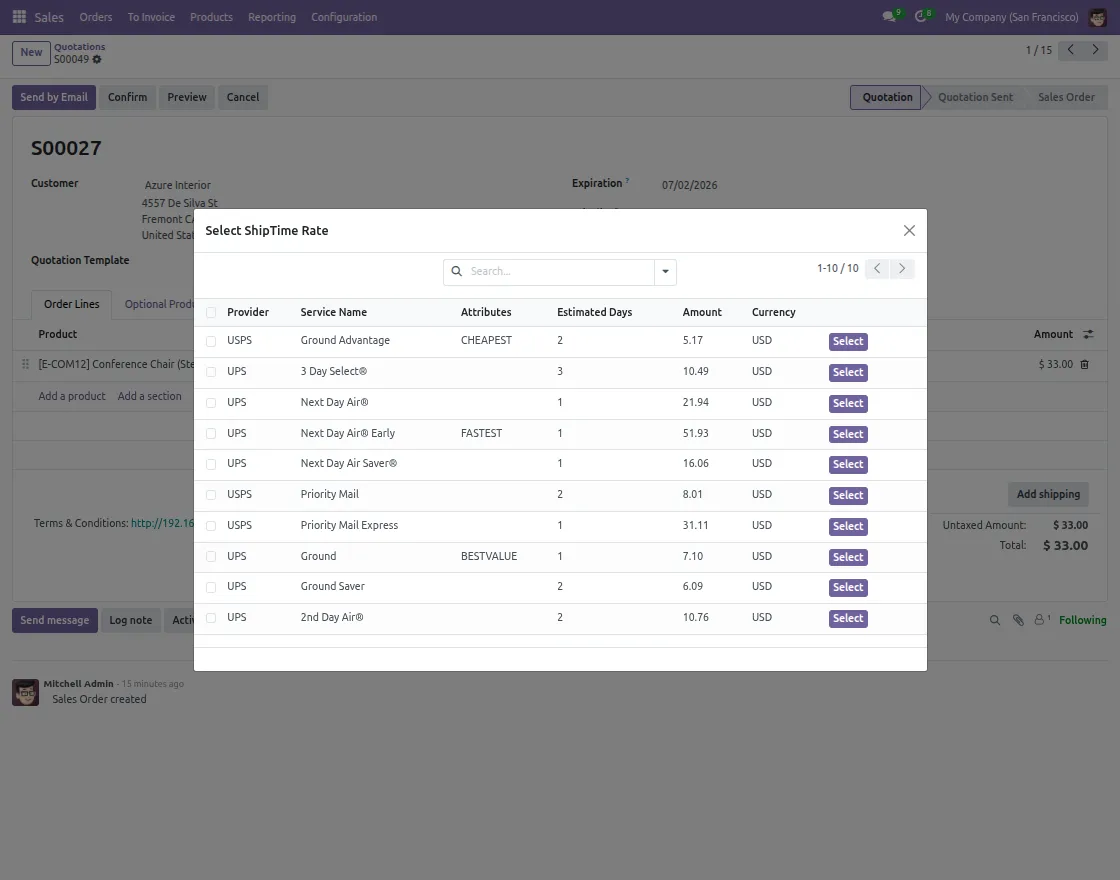Click the 1-10 / 10 dialog pager counter
1120x880 pixels.
pos(837,269)
